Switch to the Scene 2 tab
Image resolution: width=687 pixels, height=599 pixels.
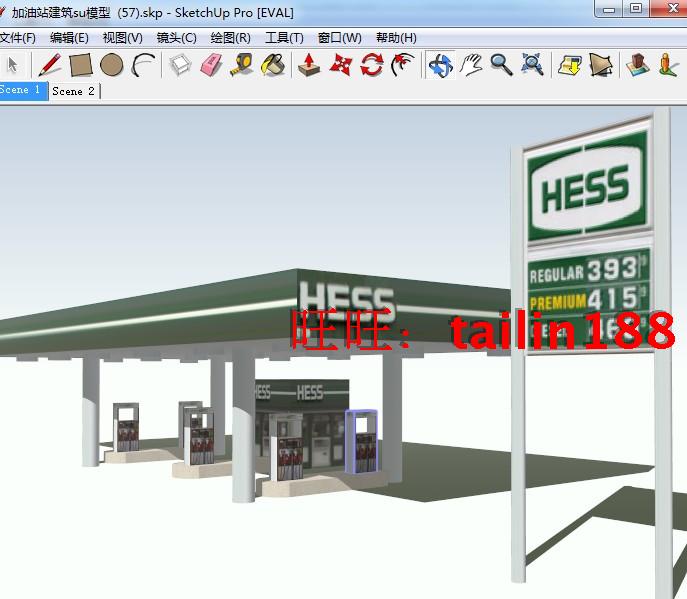[x=74, y=91]
